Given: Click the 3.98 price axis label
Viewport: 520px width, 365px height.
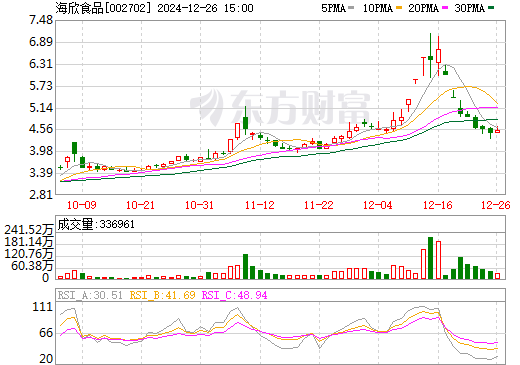Looking at the screenshot, I should 41,151.
